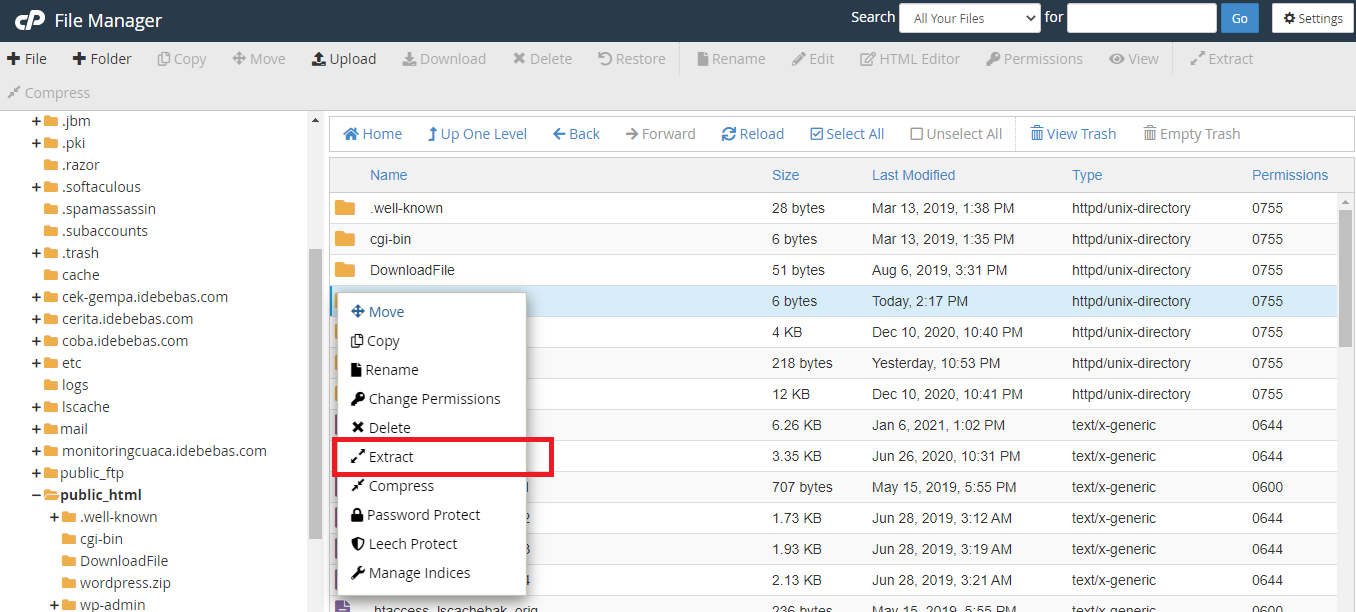Open the HTML Editor from the toolbar
The width and height of the screenshot is (1356, 612).
[910, 58]
